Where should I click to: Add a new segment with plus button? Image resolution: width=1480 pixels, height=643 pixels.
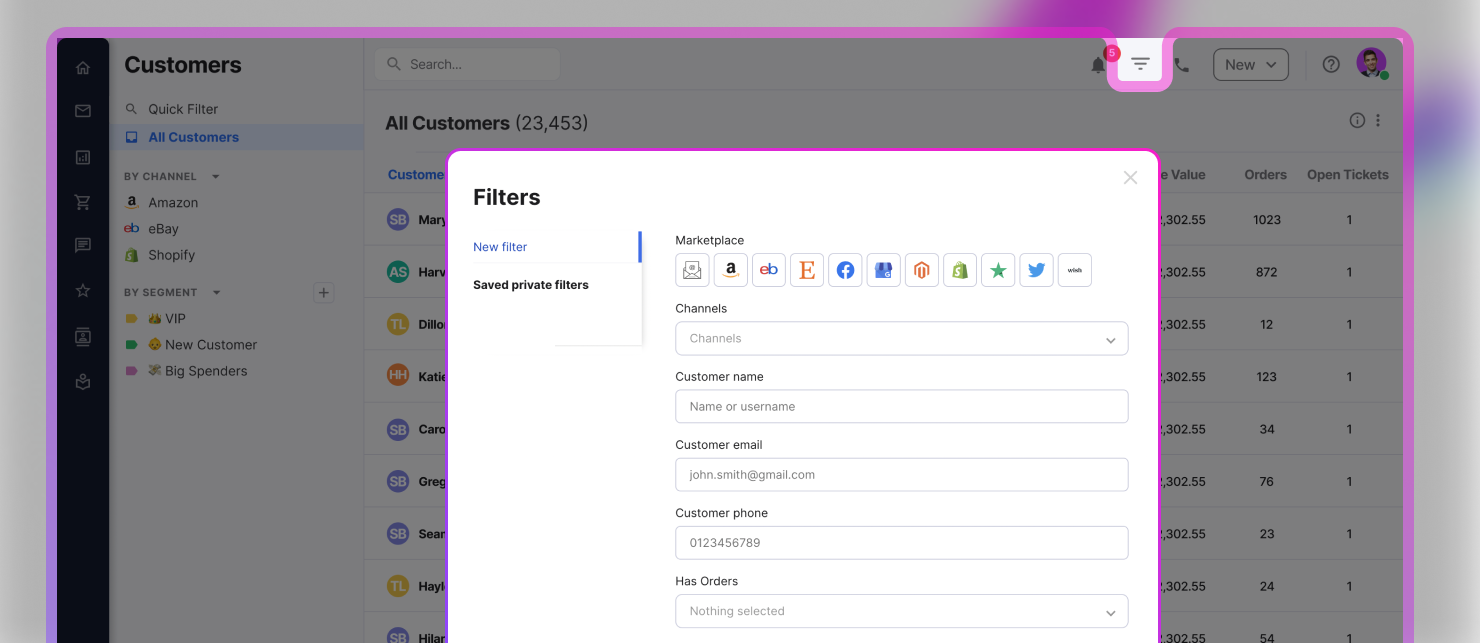click(x=323, y=293)
